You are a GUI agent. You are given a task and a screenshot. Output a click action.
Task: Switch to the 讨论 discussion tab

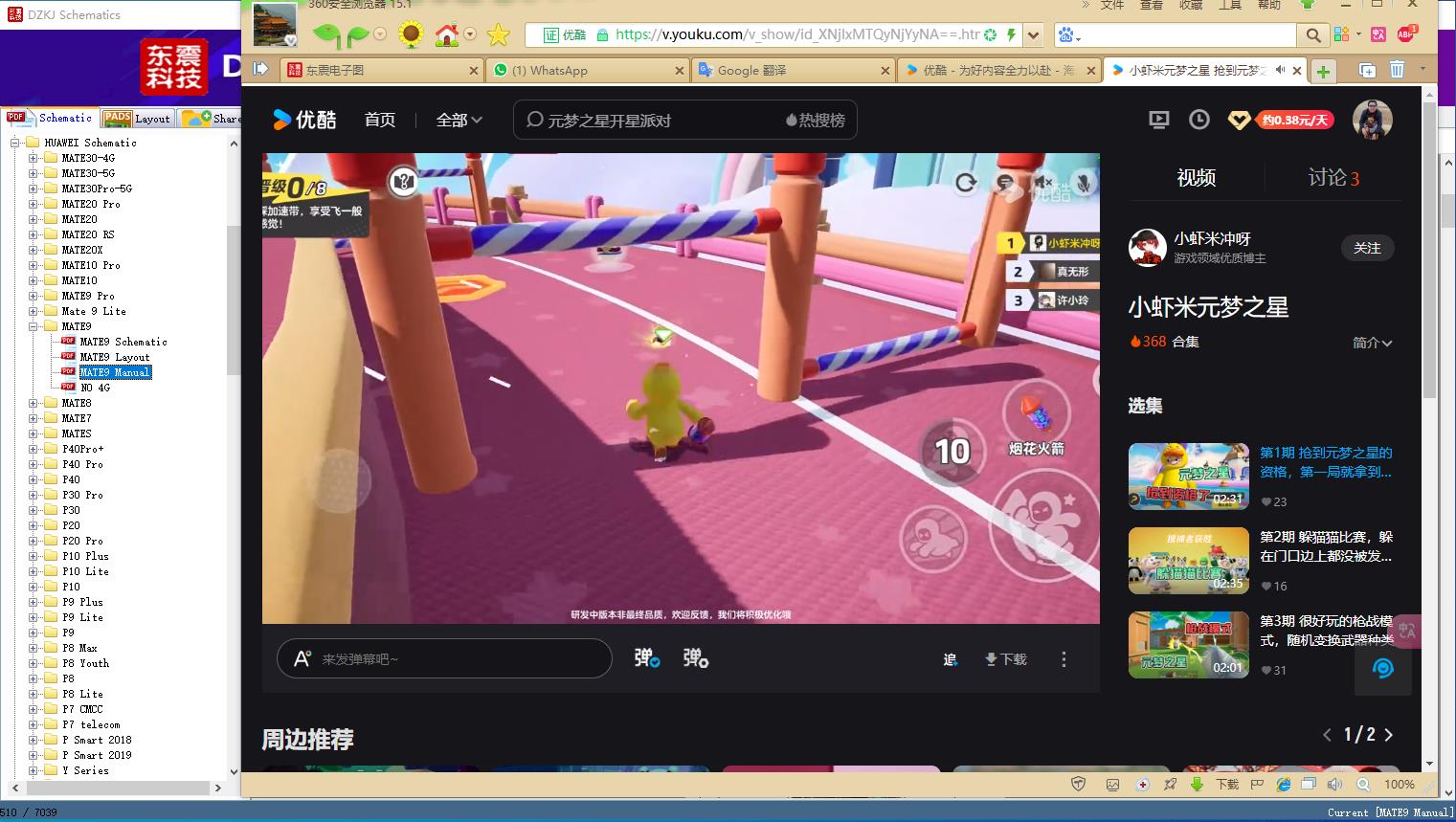[1333, 177]
